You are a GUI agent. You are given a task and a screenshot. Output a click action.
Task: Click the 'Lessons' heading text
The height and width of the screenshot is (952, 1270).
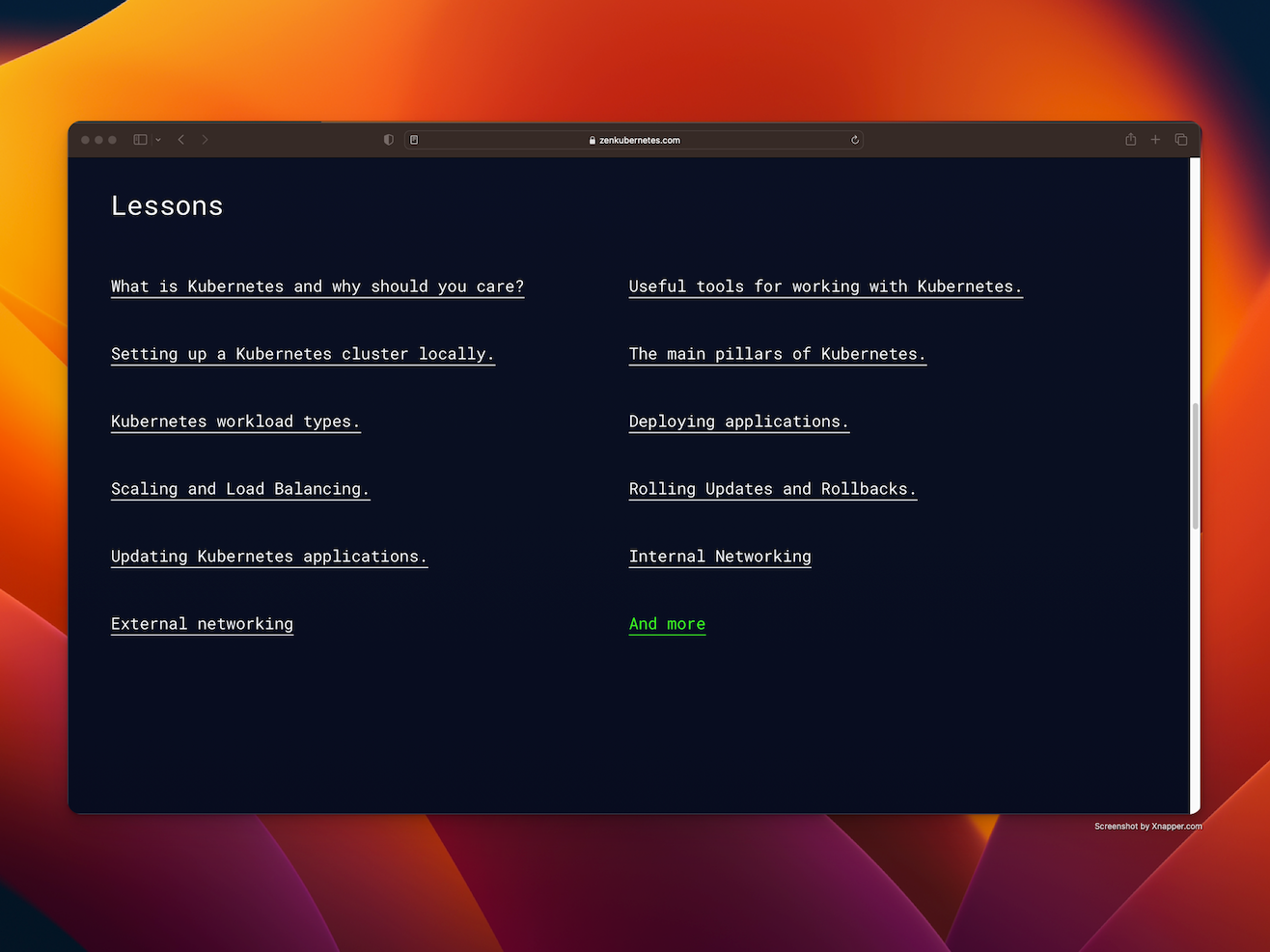pyautogui.click(x=167, y=205)
